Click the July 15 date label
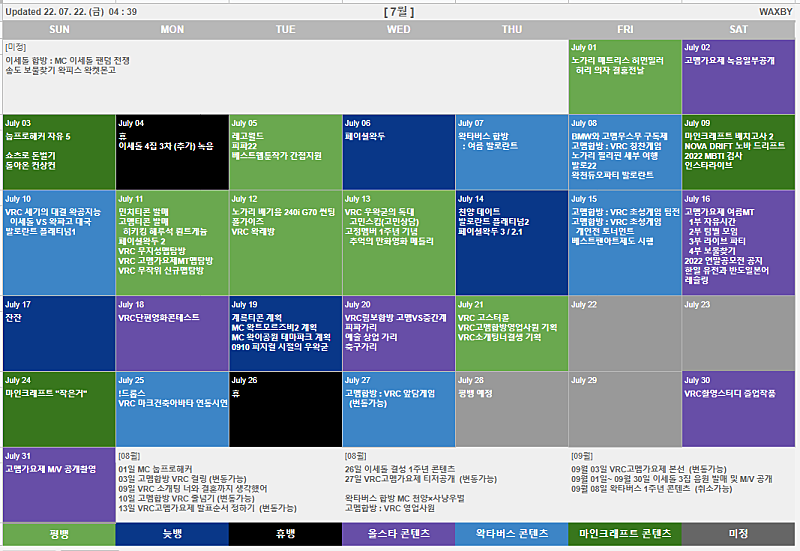The height and width of the screenshot is (551, 800). [x=584, y=199]
